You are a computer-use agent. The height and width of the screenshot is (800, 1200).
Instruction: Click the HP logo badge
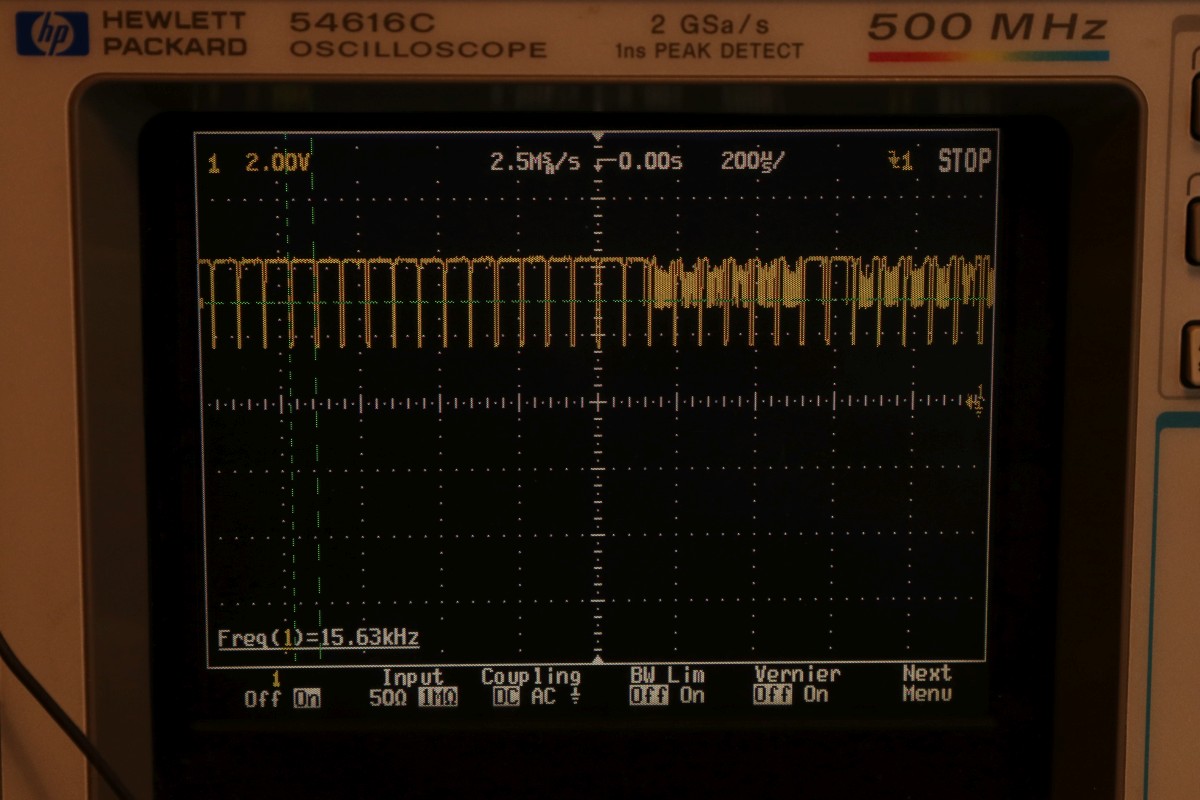click(x=52, y=32)
